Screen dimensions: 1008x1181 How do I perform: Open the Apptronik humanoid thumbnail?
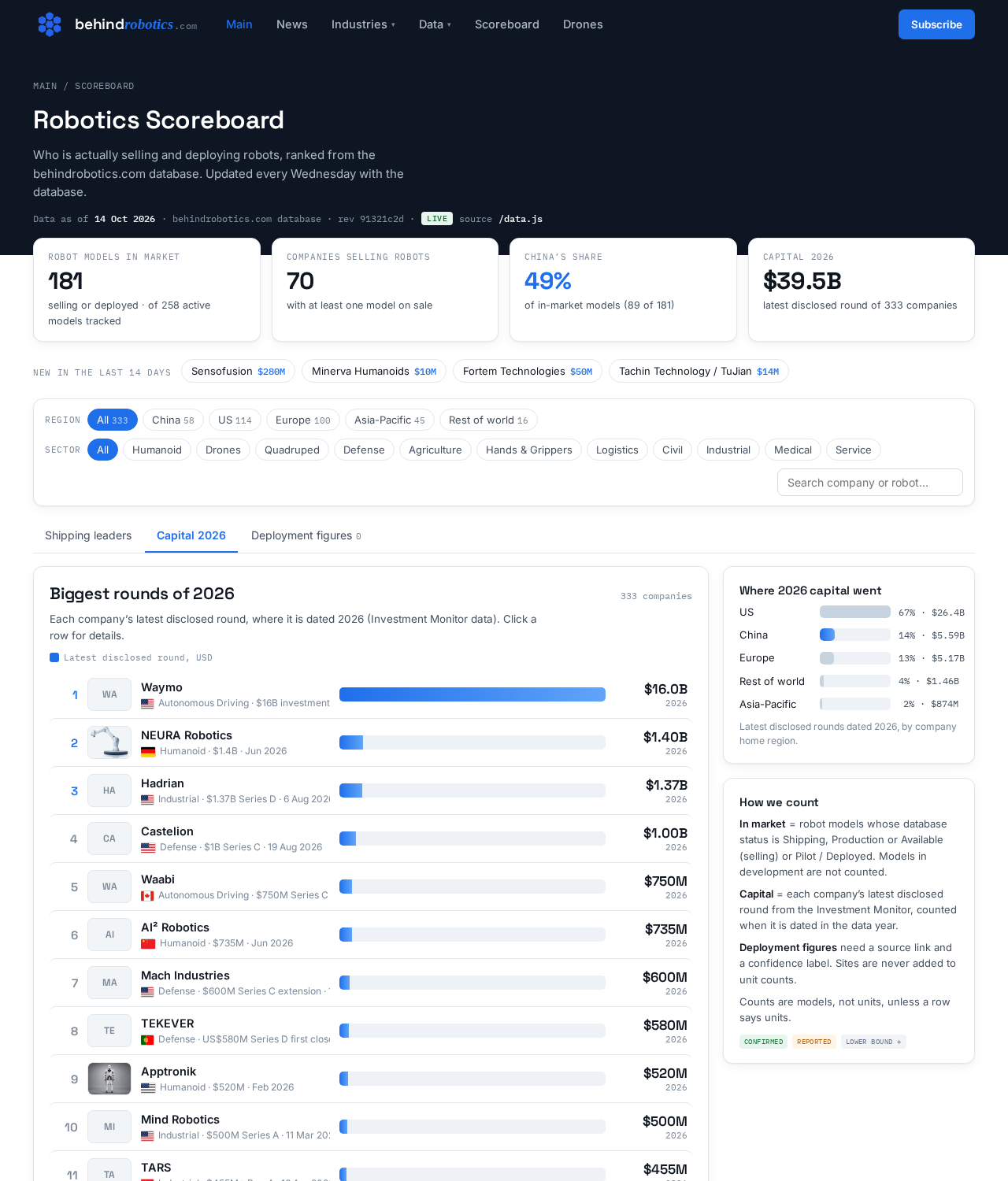109,1079
